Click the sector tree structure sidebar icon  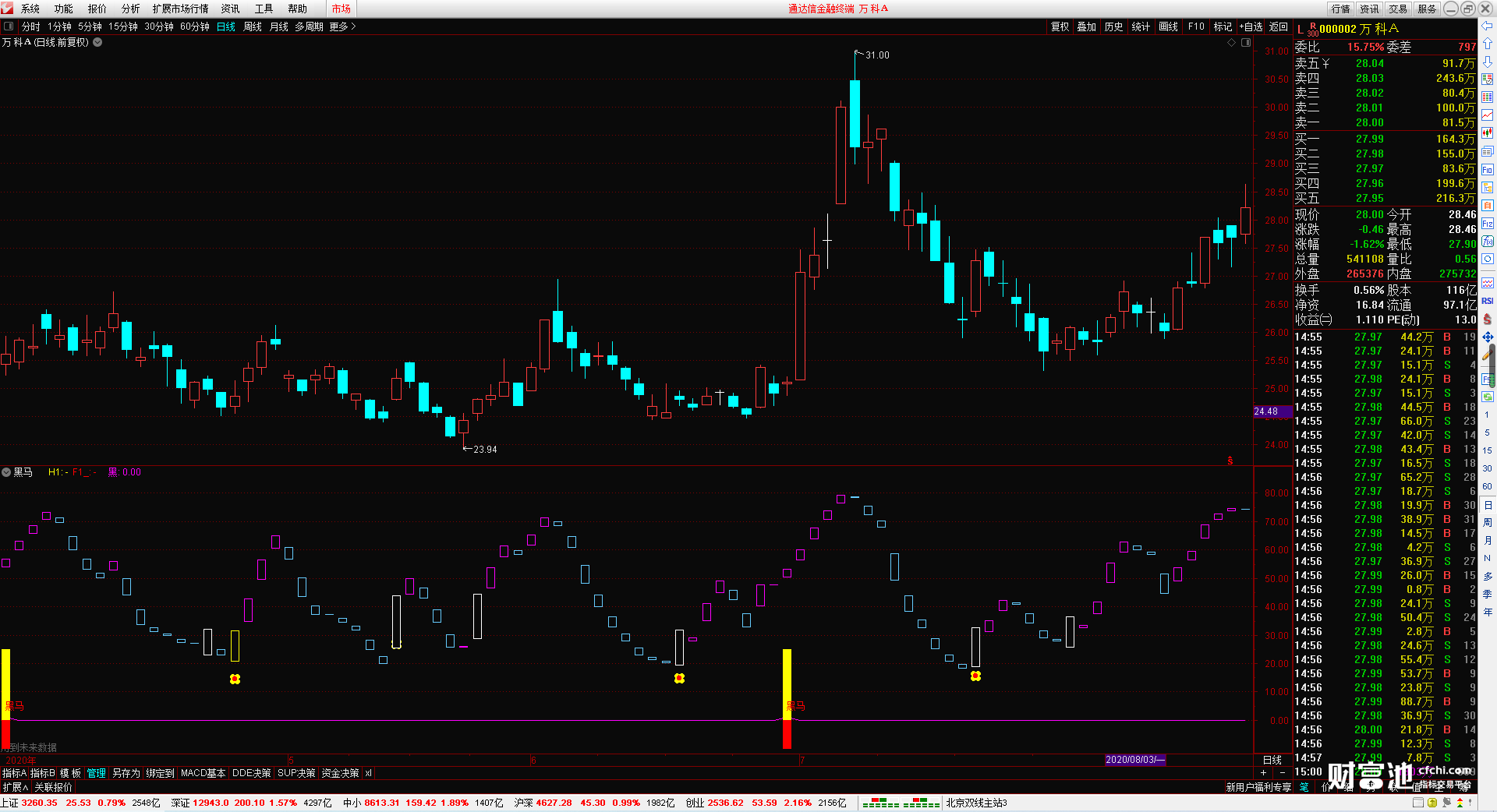tap(1488, 187)
